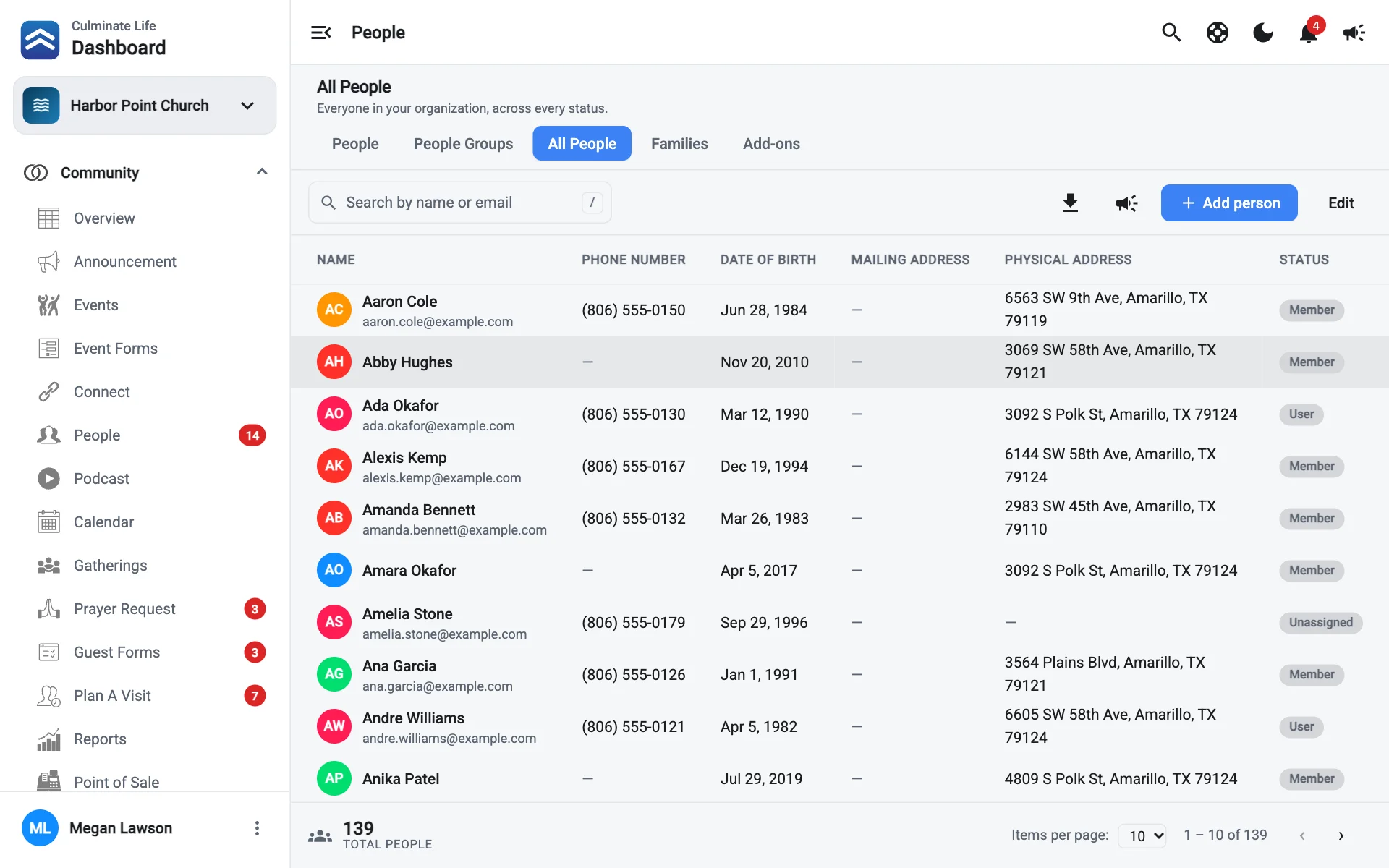
Task: Open Aaron Cole's profile
Action: click(399, 302)
